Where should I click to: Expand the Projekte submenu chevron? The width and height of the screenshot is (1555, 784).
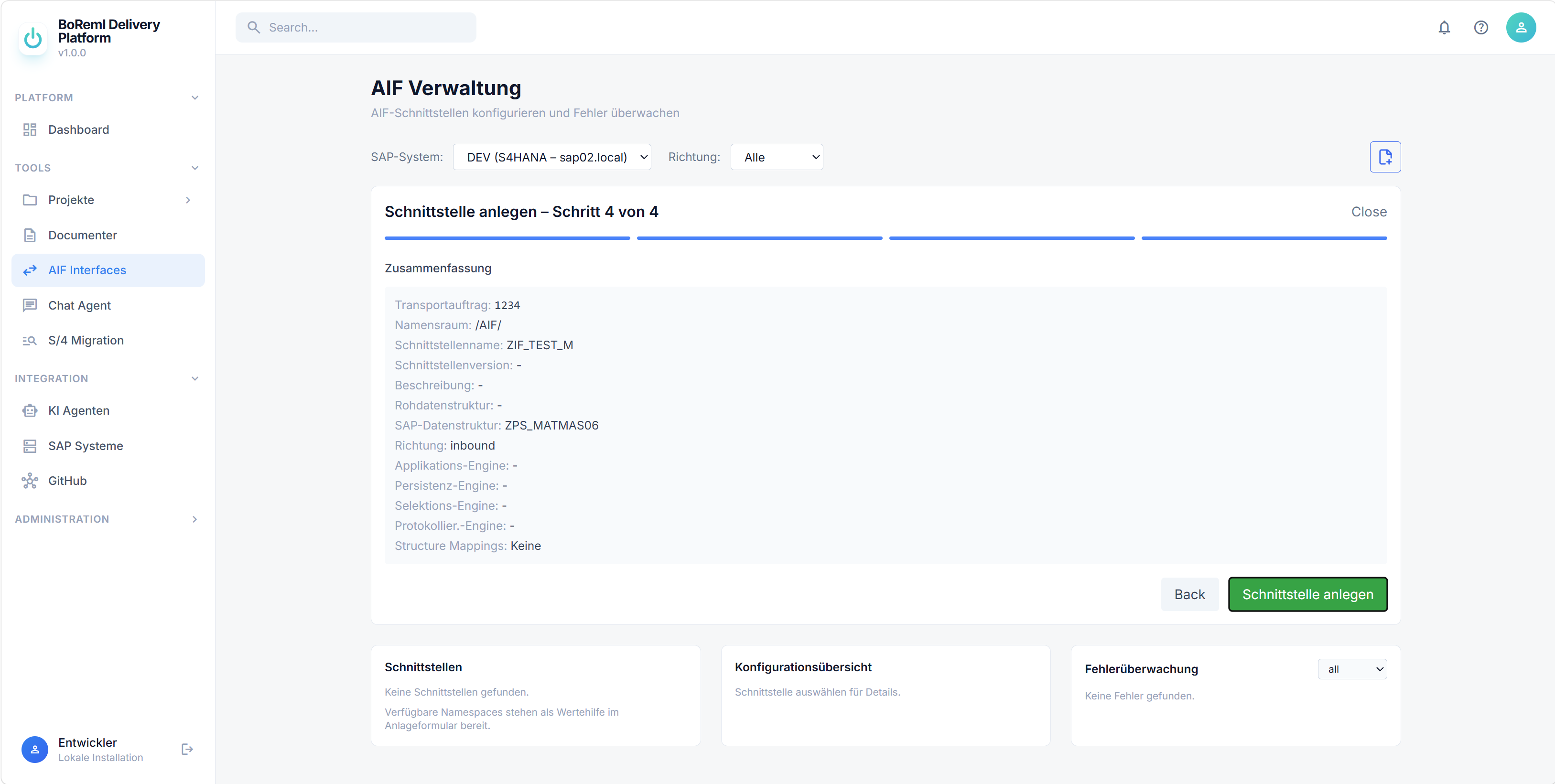click(x=188, y=200)
